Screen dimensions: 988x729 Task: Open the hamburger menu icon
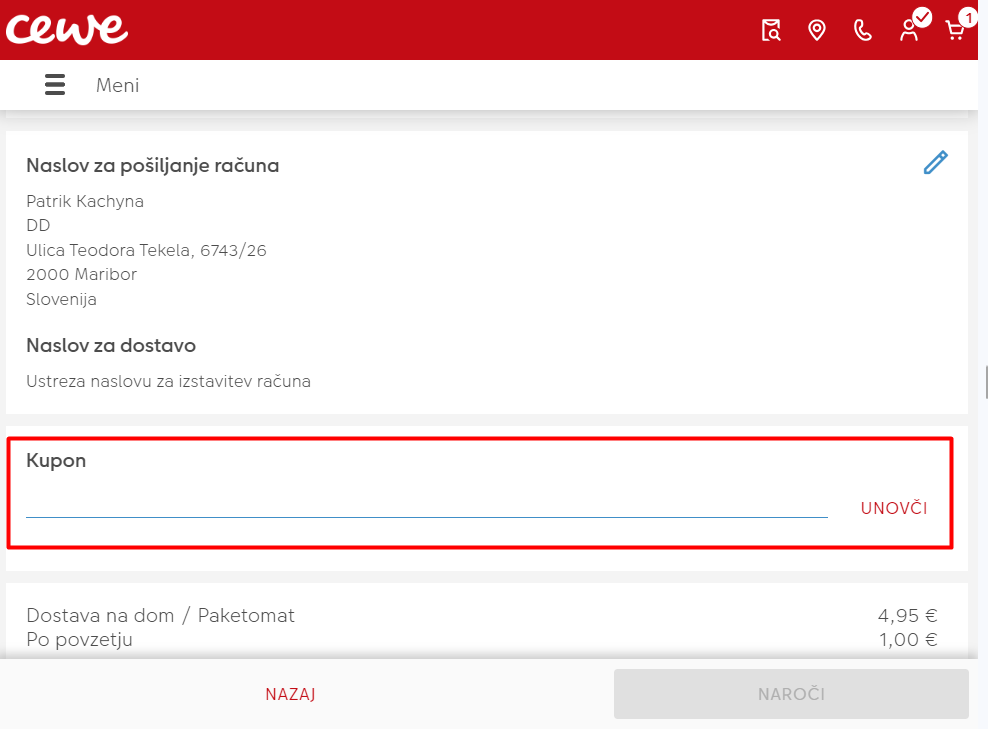(x=55, y=85)
